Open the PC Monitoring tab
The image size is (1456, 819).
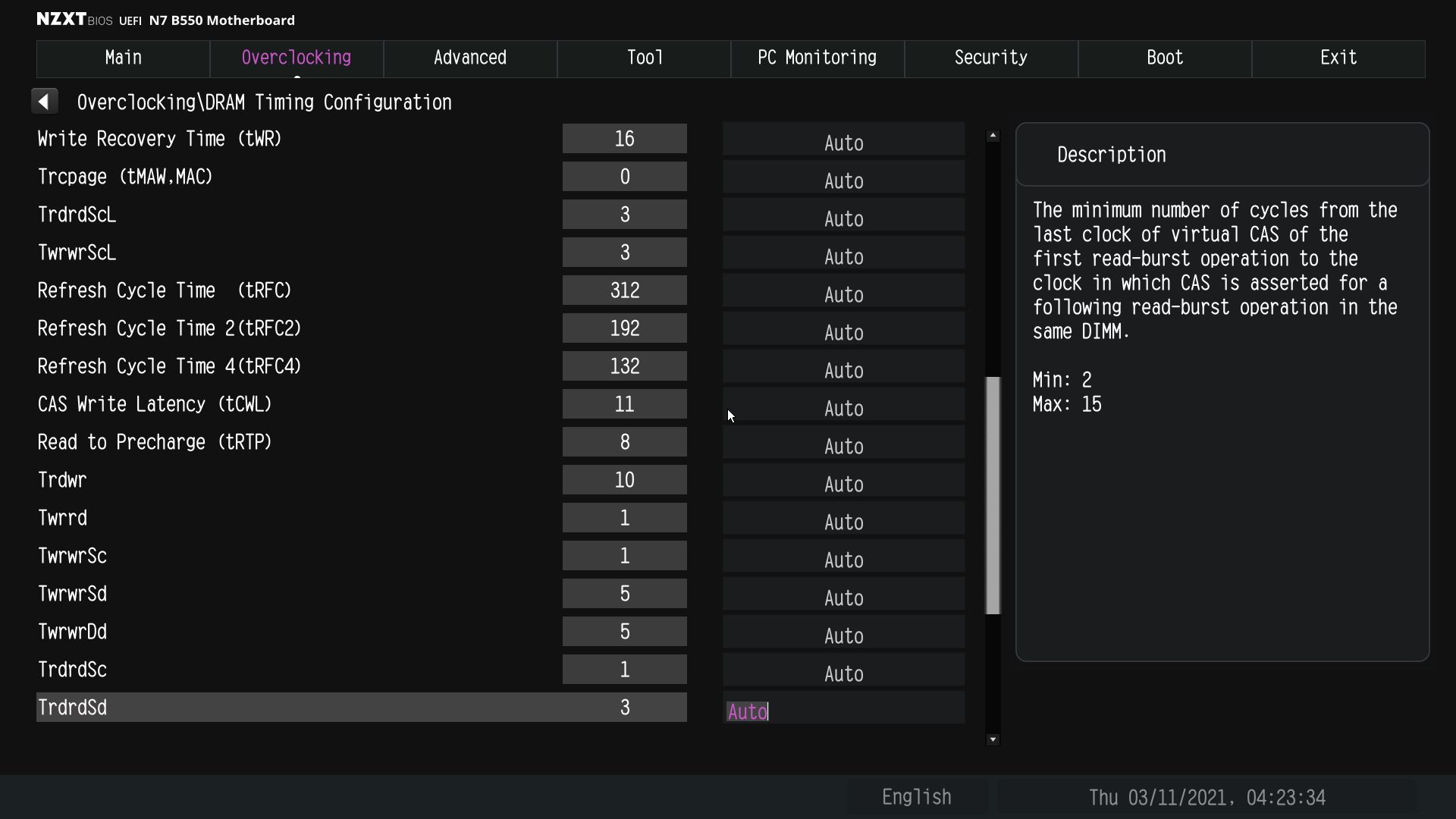pos(817,58)
